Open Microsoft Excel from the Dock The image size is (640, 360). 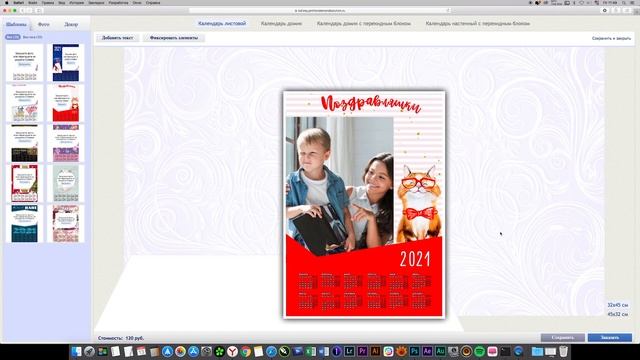pos(310,351)
